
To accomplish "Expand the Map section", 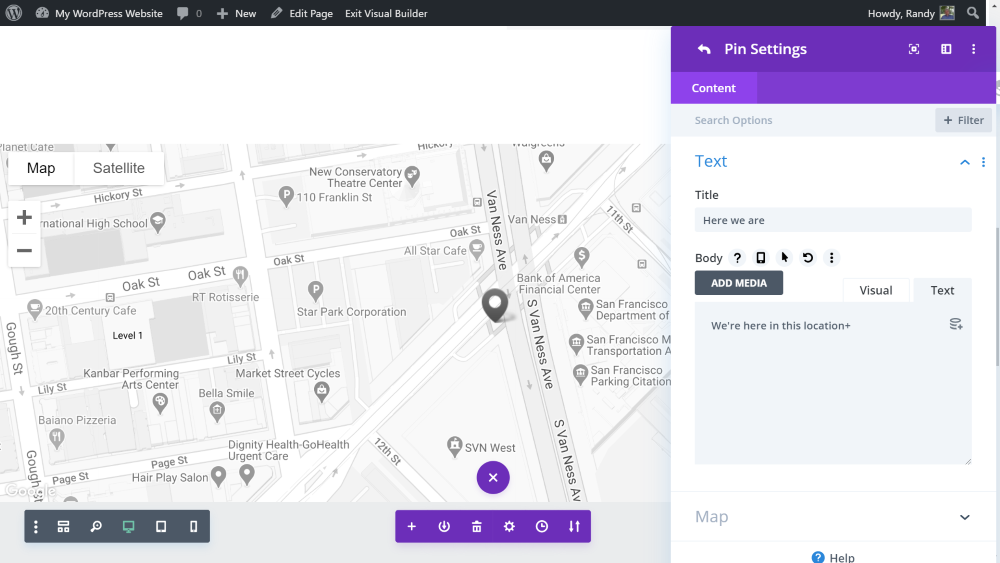I will coord(833,516).
